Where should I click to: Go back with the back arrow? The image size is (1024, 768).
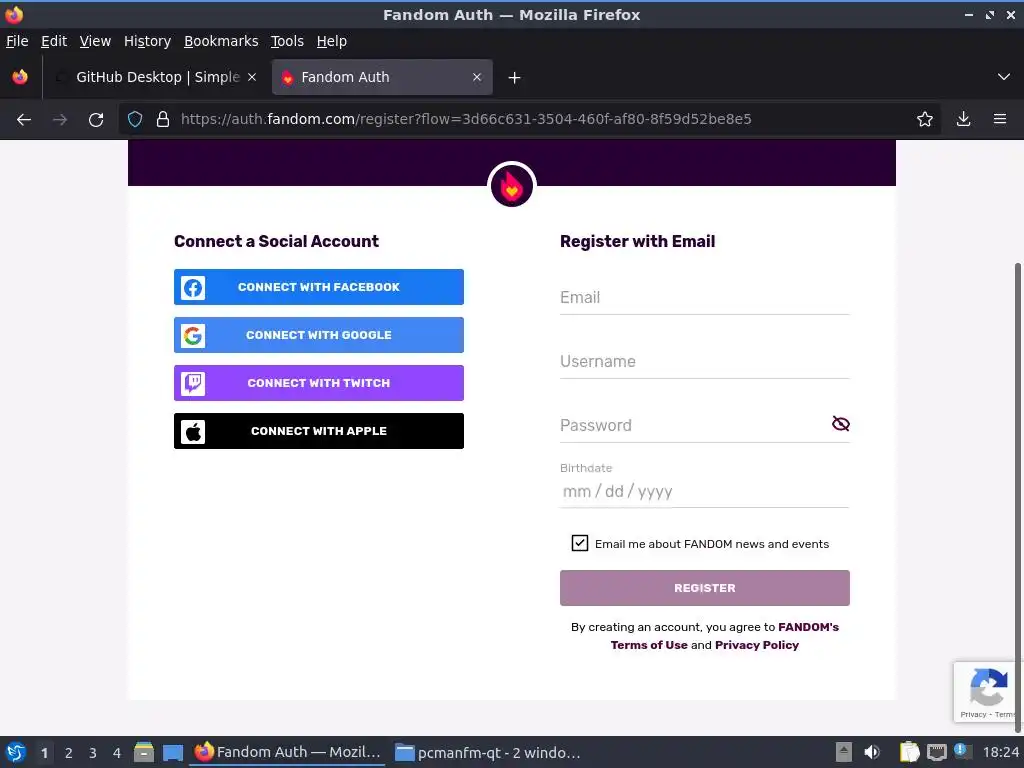(24, 119)
